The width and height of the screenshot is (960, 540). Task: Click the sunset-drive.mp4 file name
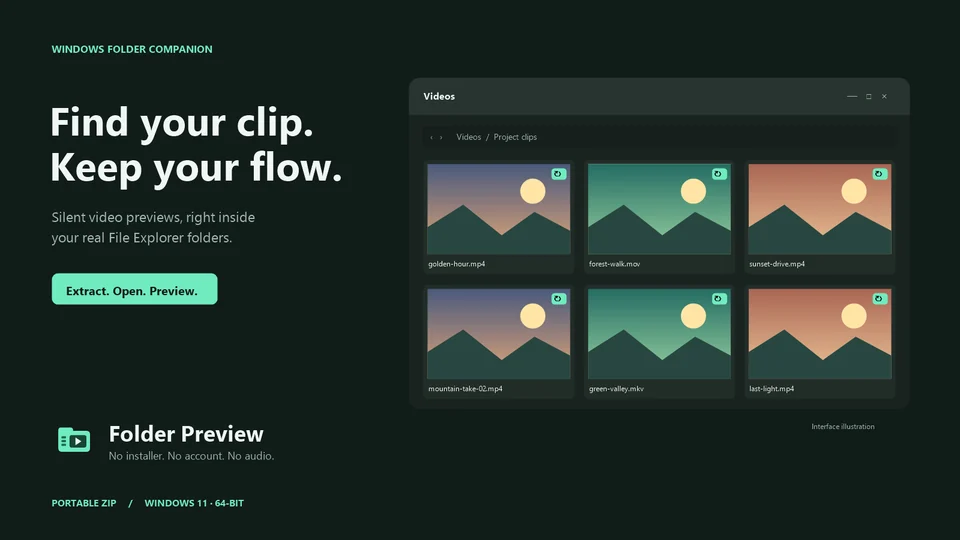(777, 264)
